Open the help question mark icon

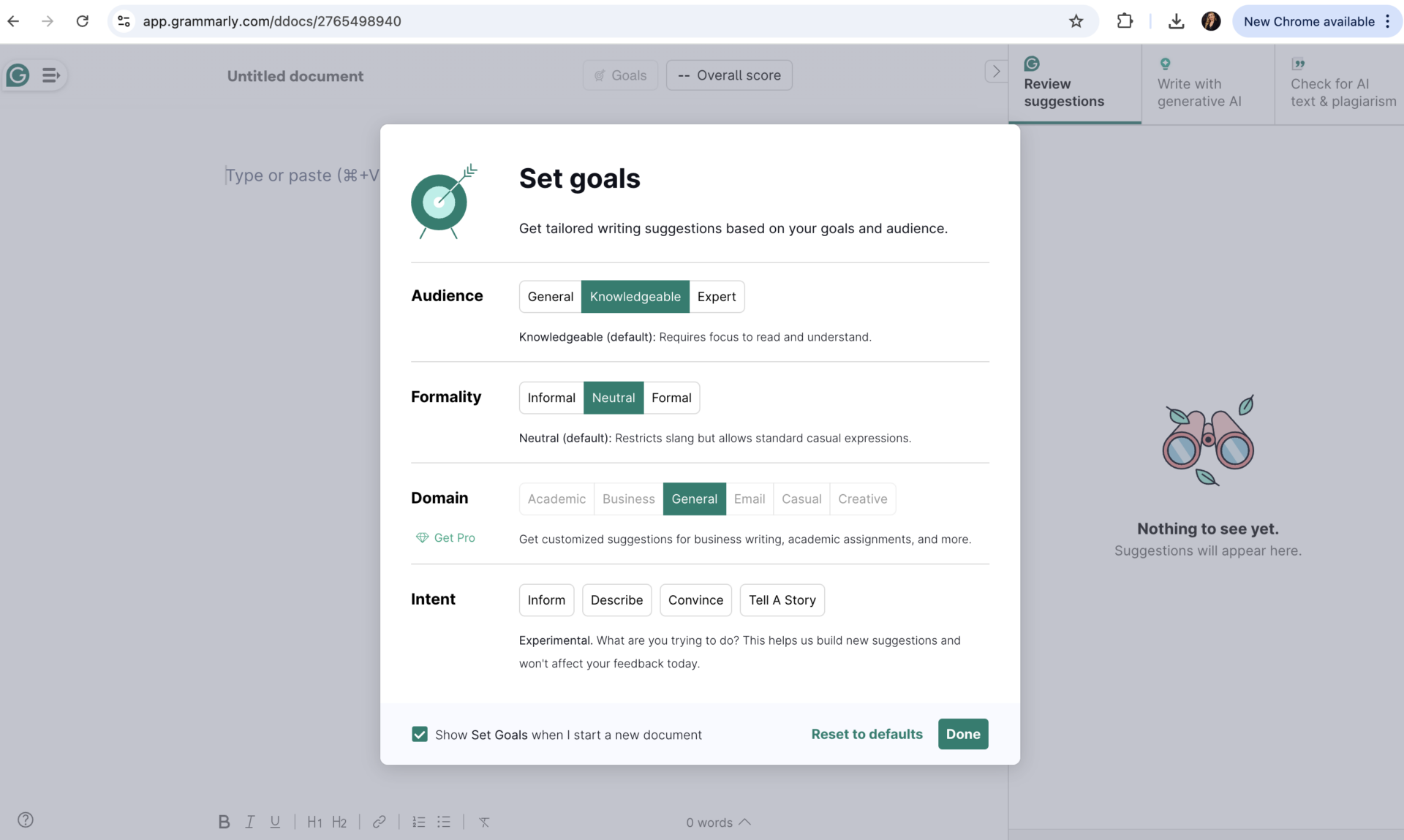(x=25, y=820)
